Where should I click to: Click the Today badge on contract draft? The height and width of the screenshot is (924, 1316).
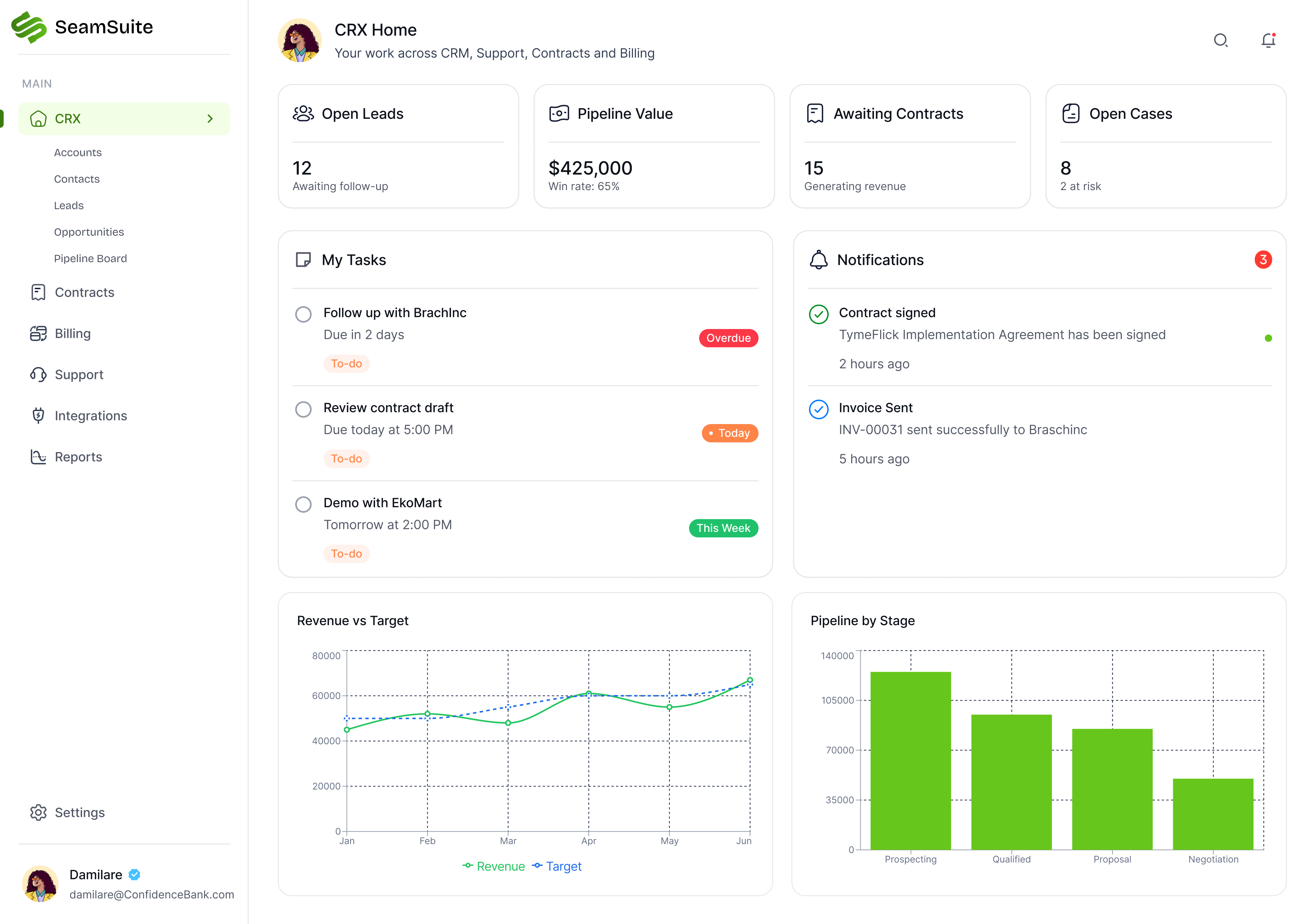point(730,433)
